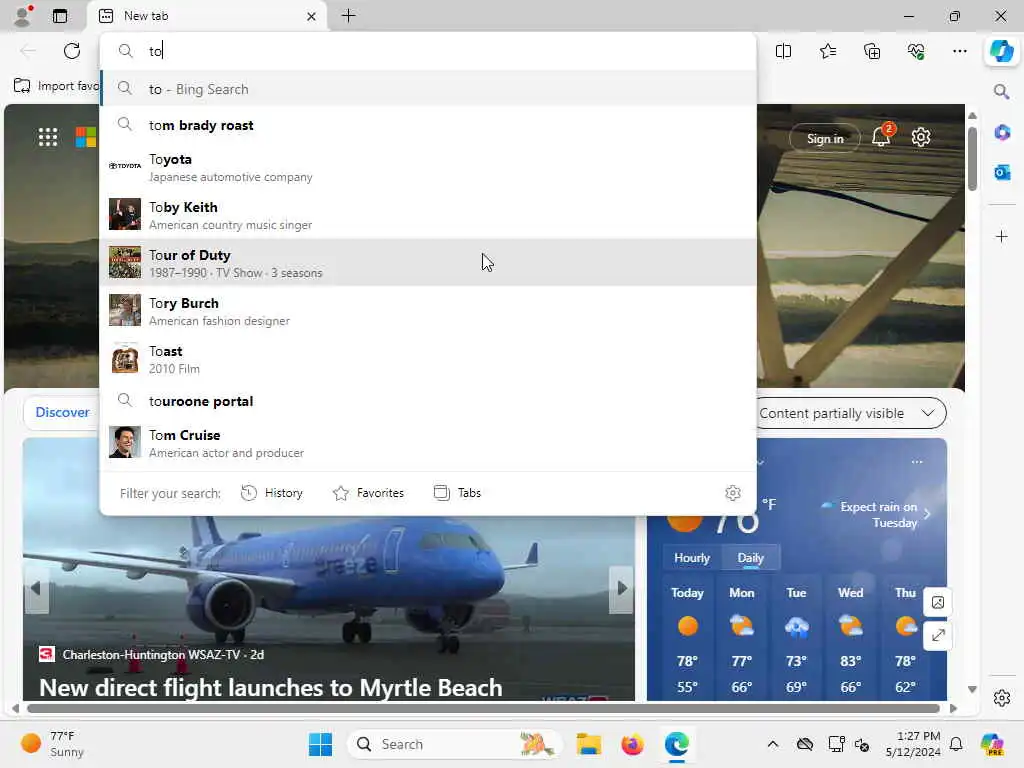Open Outlook sidebar icon
Screen dimensions: 1024x768
[1002, 172]
